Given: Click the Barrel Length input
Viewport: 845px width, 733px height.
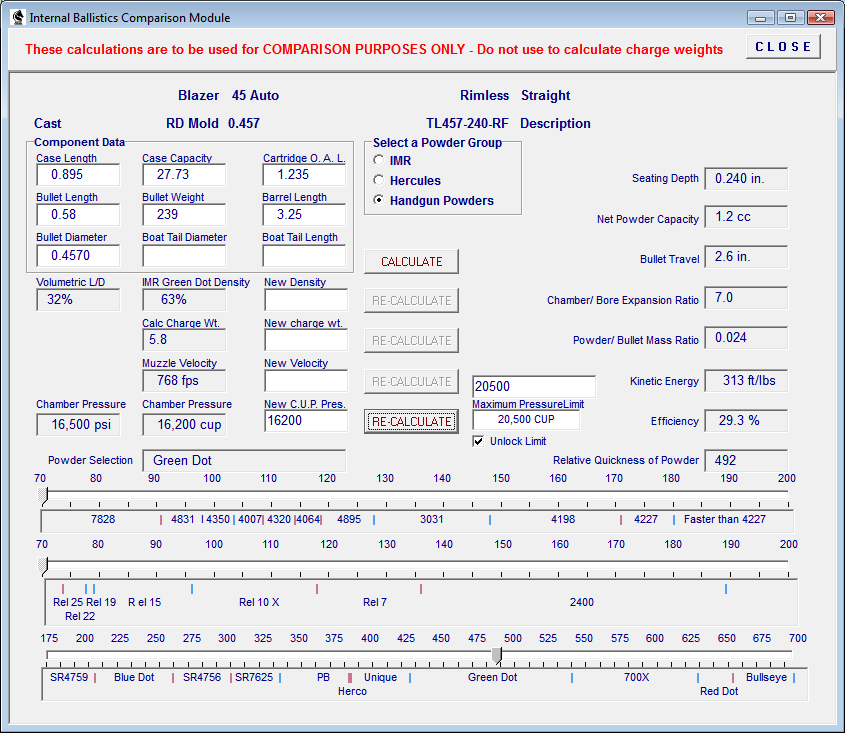Looking at the screenshot, I should 304,215.
